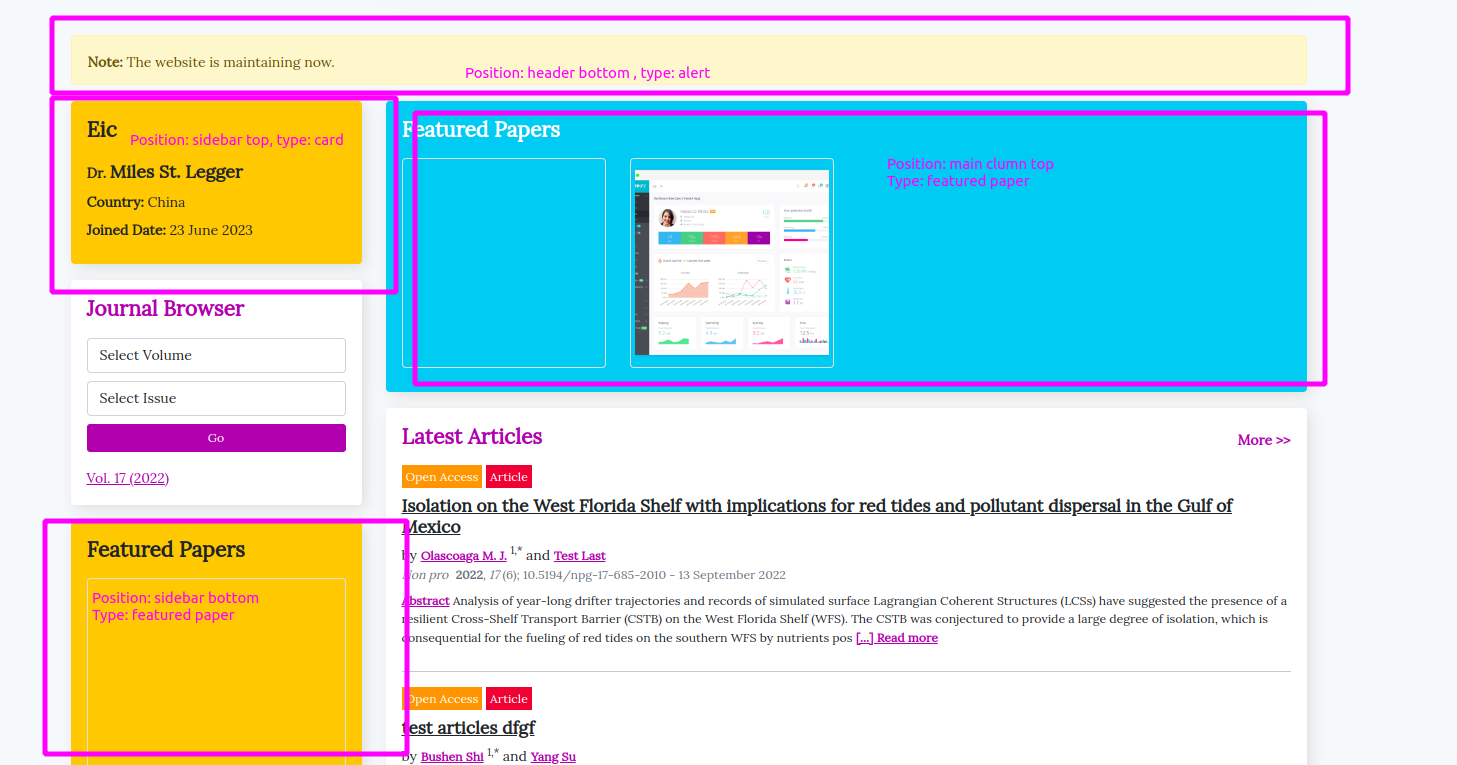Image resolution: width=1457 pixels, height=765 pixels.
Task: Click the Read more link
Action: point(897,637)
